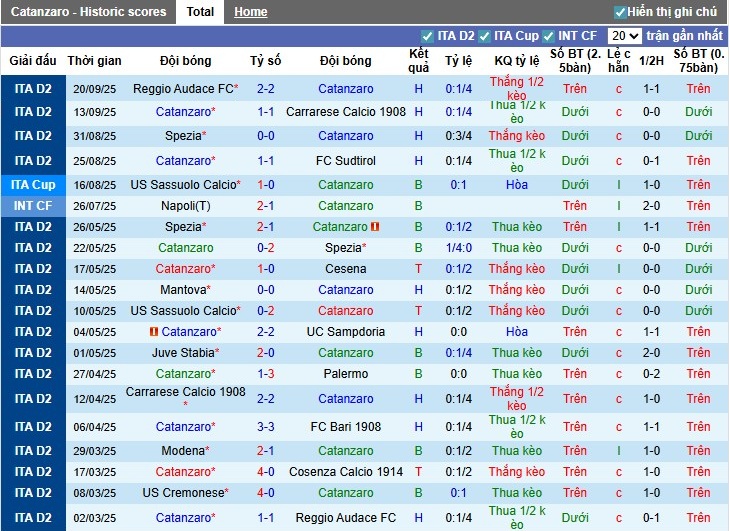
Task: Toggle the ITA Cup filter checkbox
Action: 484,36
